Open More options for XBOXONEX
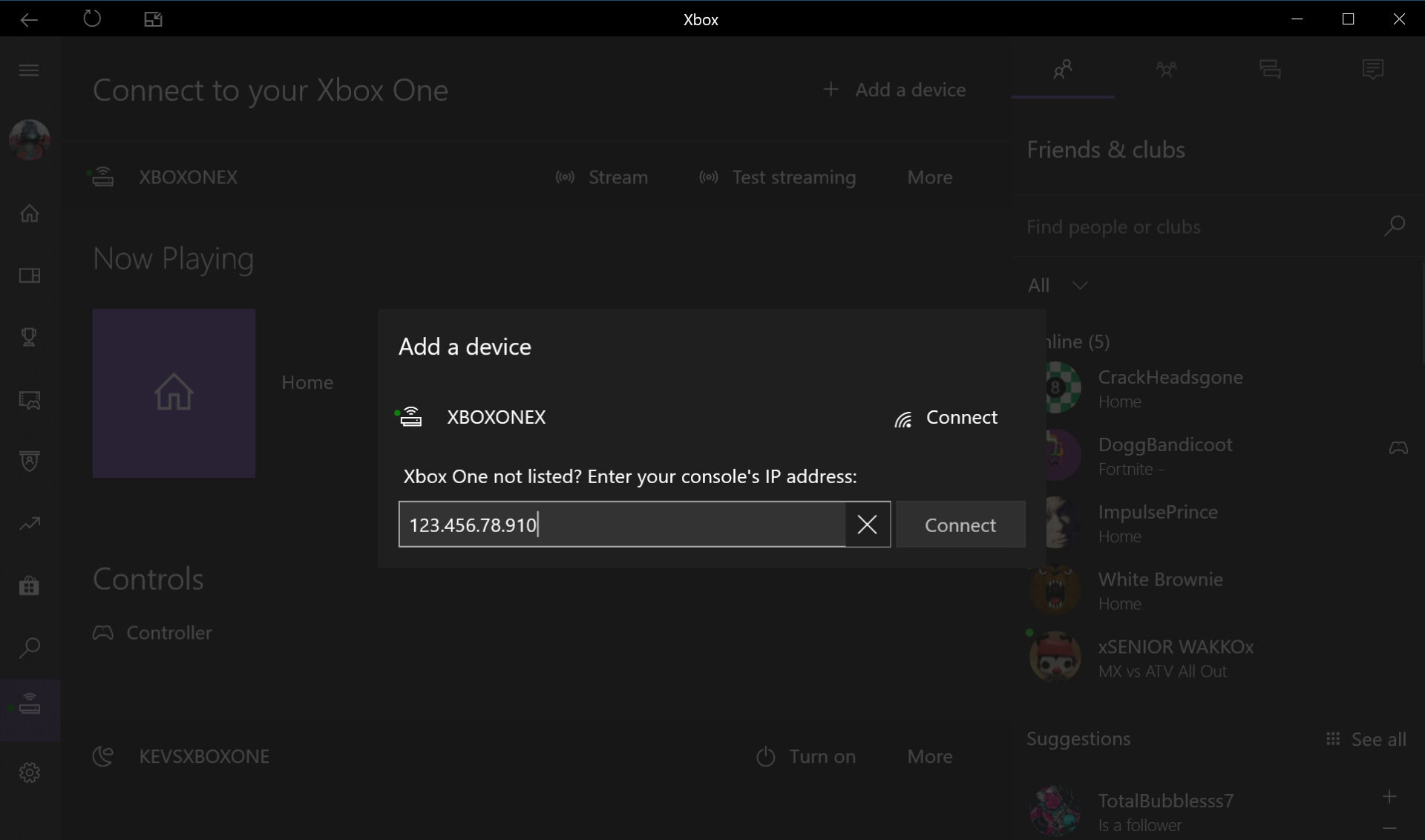The width and height of the screenshot is (1425, 840). pyautogui.click(x=929, y=177)
